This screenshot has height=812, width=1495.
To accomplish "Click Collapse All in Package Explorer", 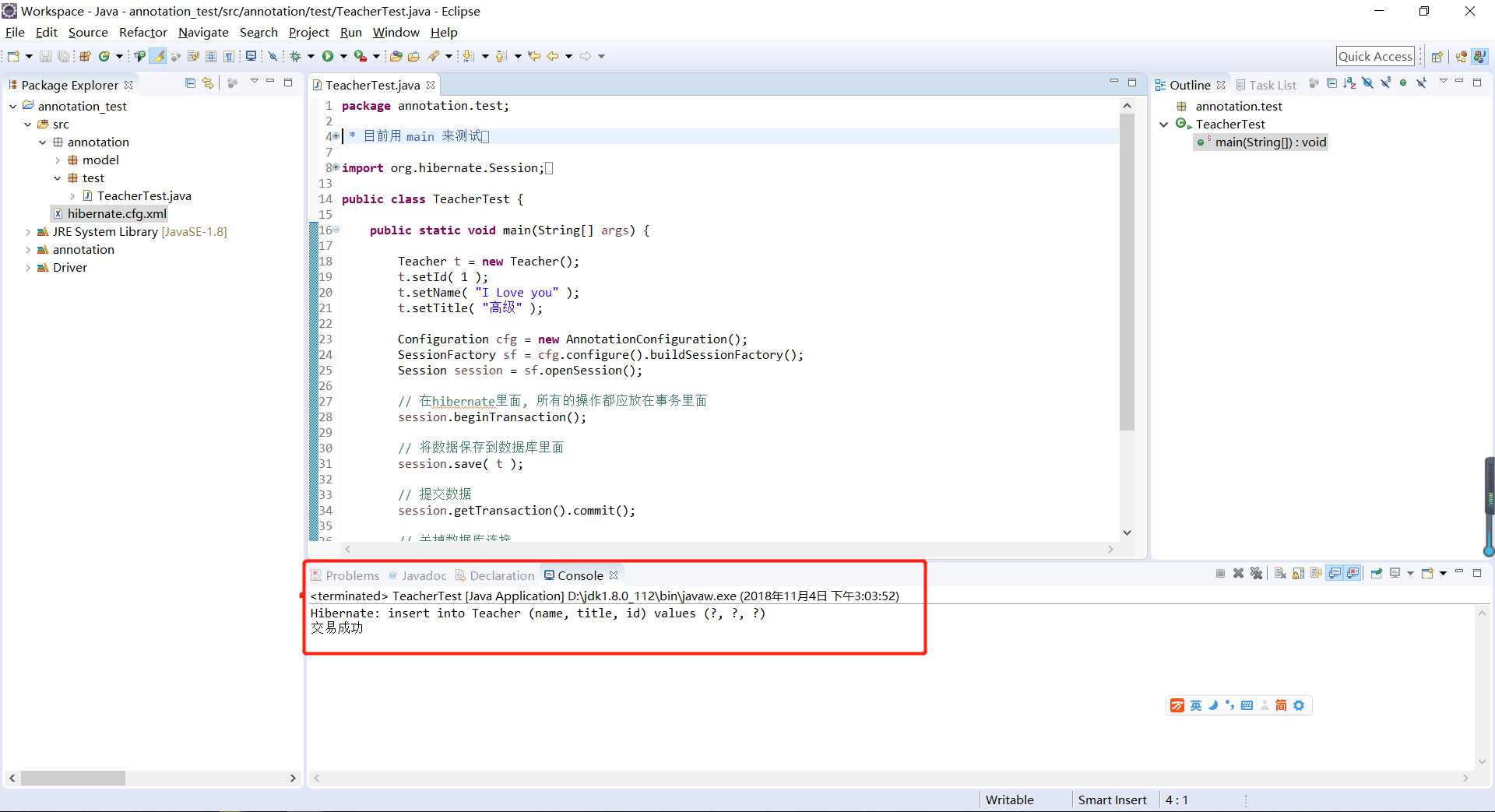I will (x=190, y=83).
